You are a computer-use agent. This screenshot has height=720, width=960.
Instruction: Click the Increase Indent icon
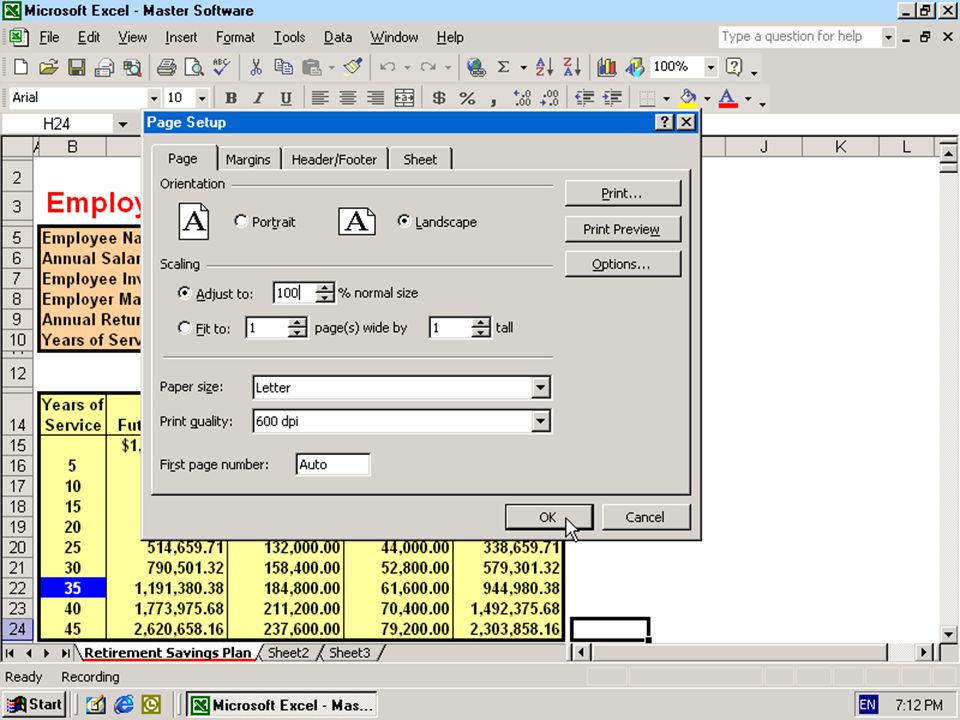pyautogui.click(x=612, y=98)
